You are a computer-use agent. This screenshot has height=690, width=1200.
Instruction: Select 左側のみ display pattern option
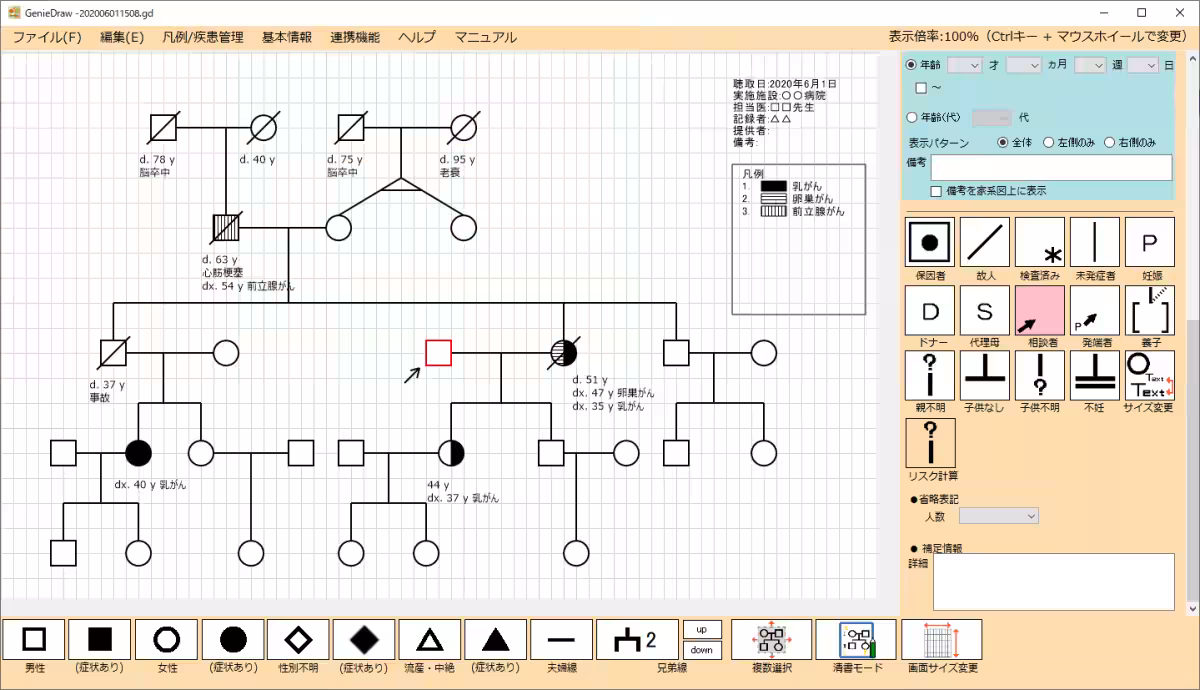pos(1049,143)
